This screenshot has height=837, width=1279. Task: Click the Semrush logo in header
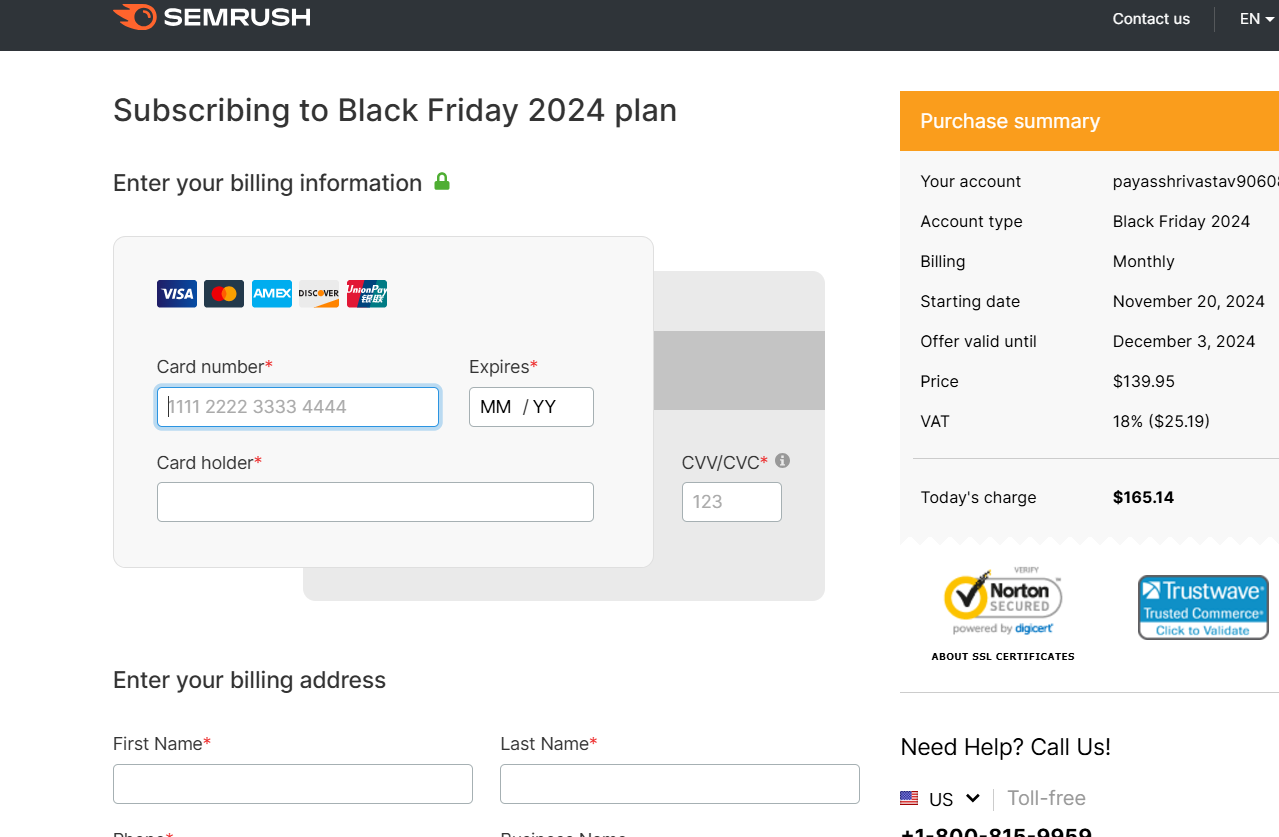pos(212,17)
